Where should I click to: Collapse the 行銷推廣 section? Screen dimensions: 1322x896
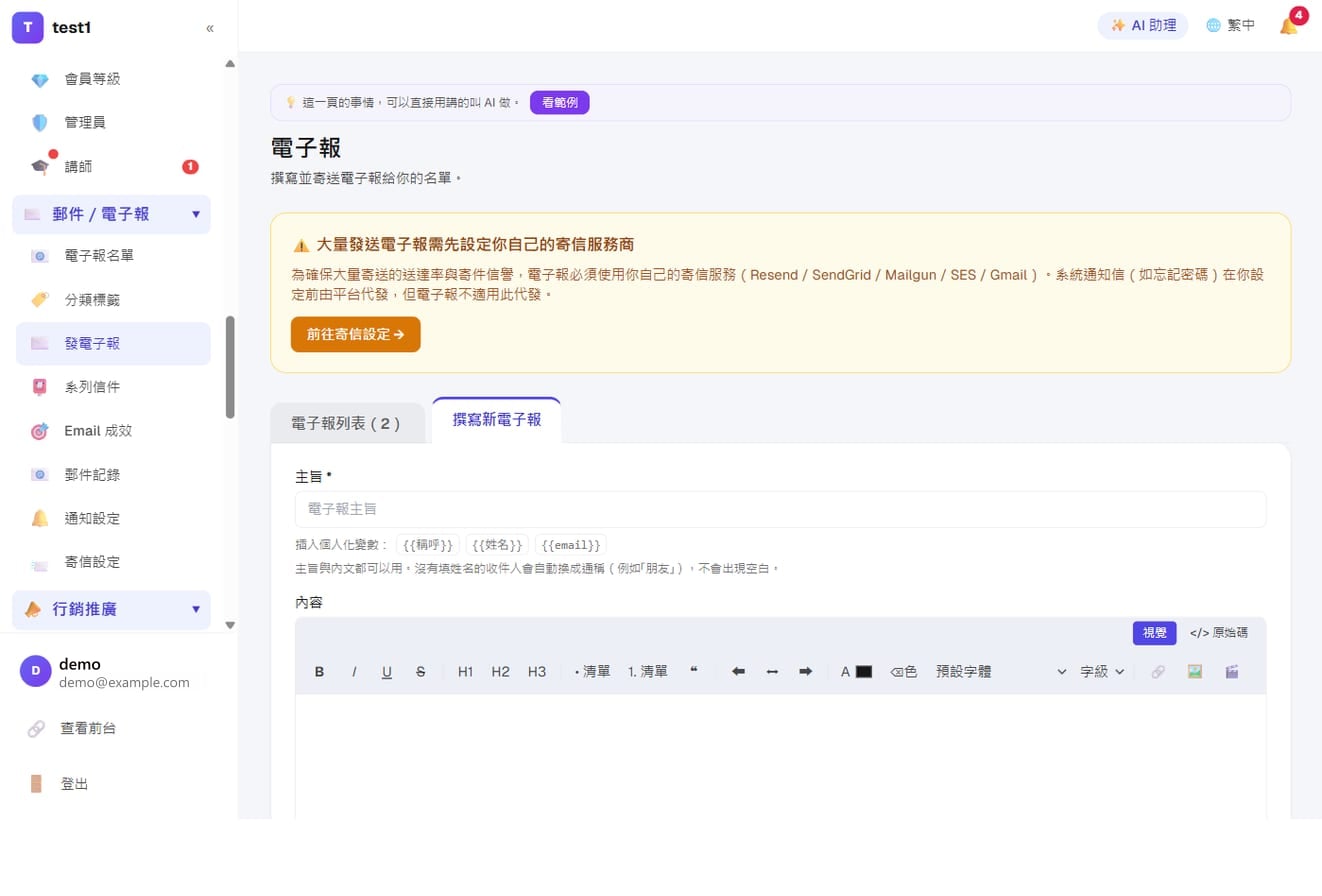[111, 609]
